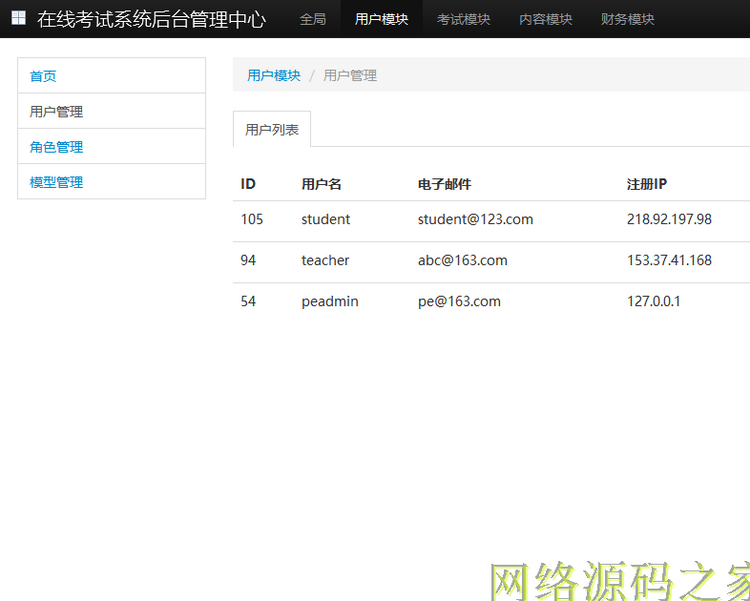Click the username student

point(325,219)
